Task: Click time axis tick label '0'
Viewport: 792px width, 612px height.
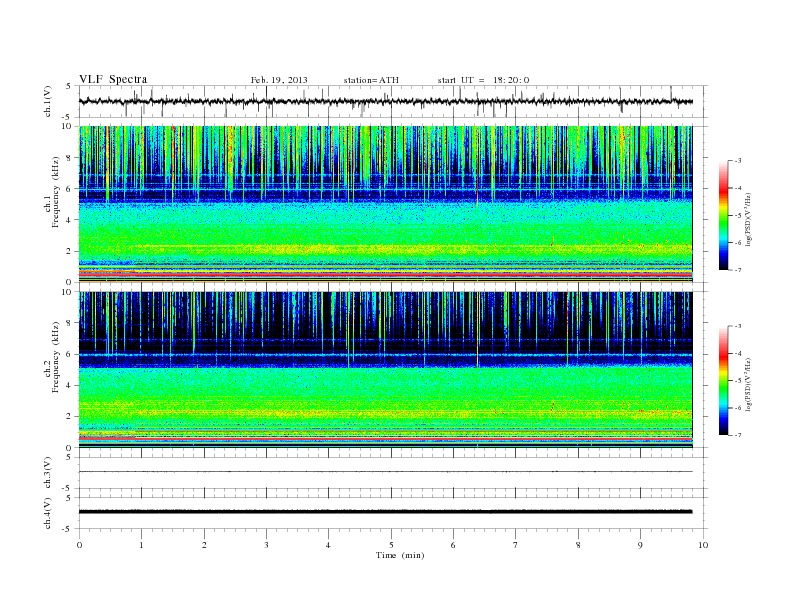Action: tap(79, 545)
